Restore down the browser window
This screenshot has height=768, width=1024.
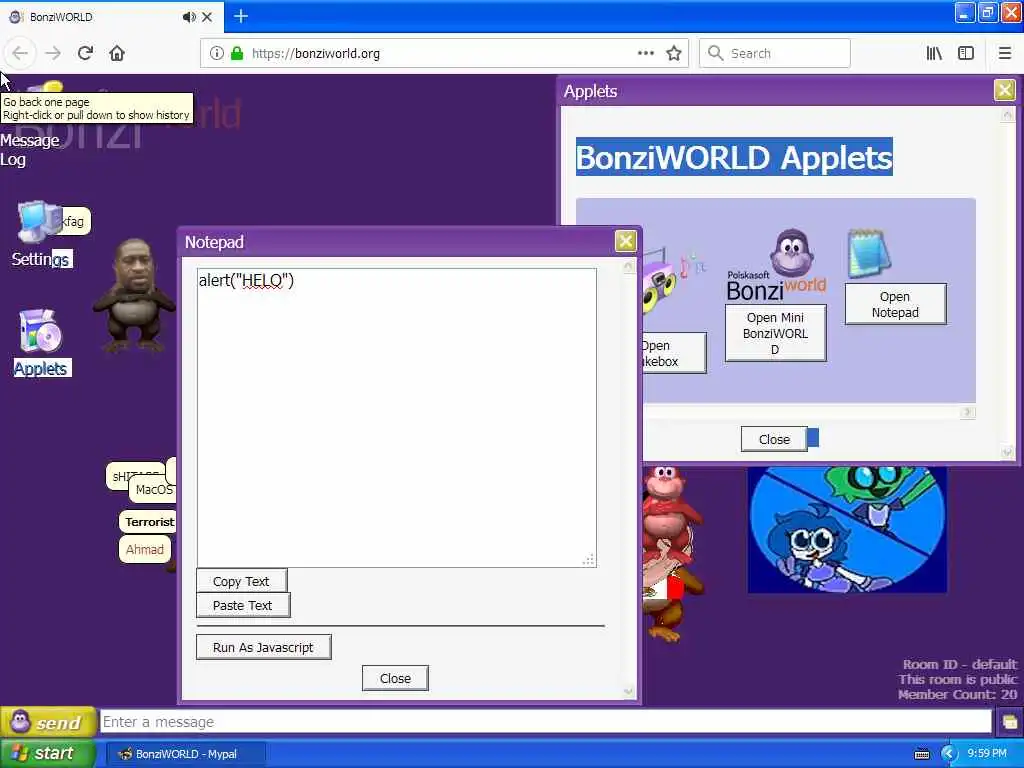[987, 13]
